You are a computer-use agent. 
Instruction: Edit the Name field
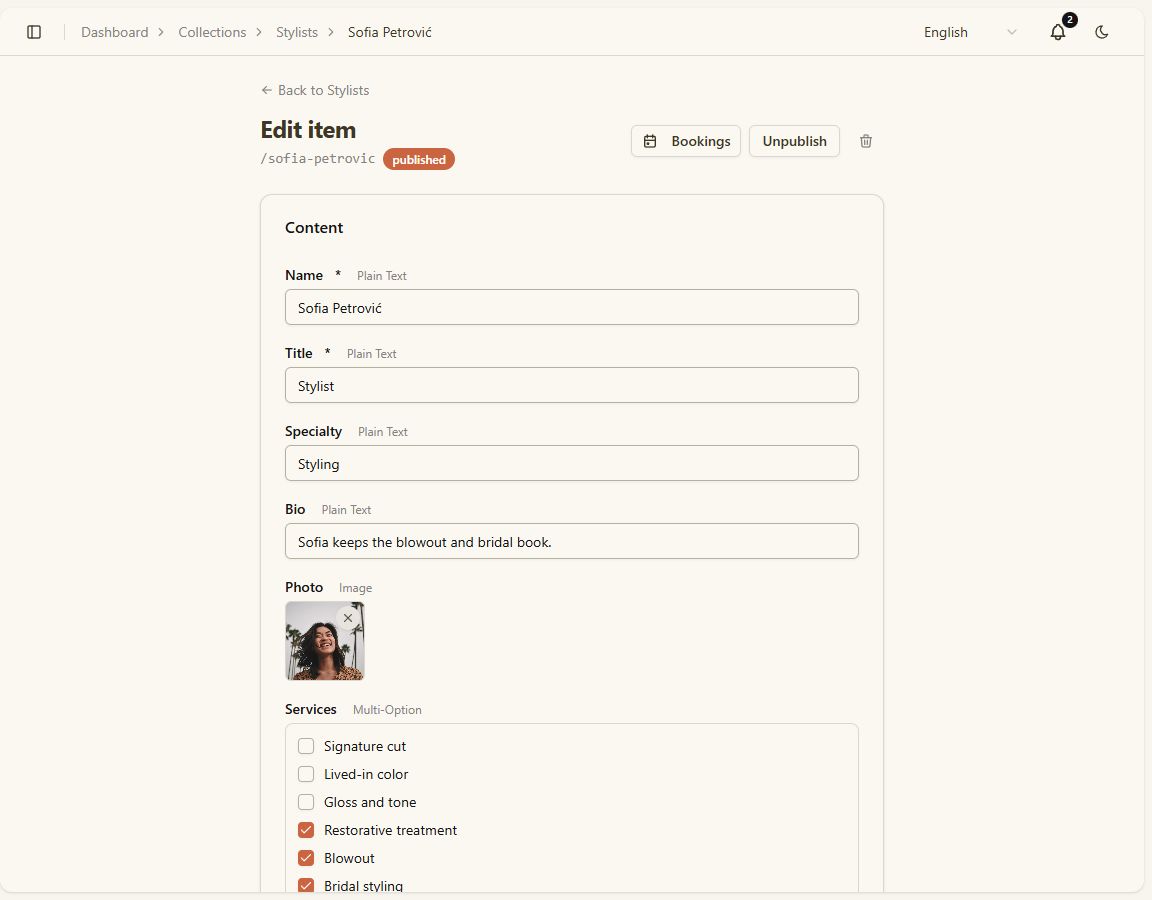(x=572, y=307)
